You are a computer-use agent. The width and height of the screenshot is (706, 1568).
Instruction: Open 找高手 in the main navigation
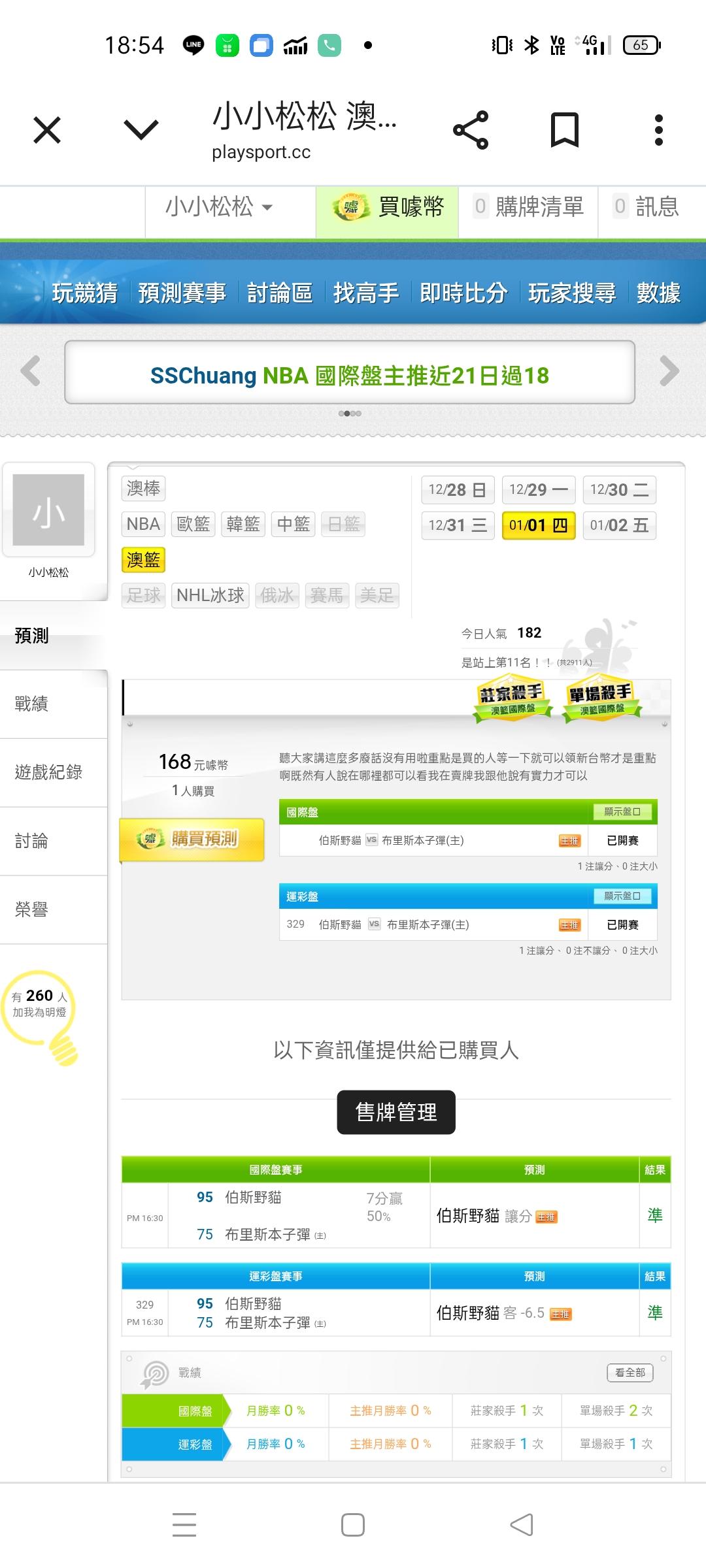point(366,293)
